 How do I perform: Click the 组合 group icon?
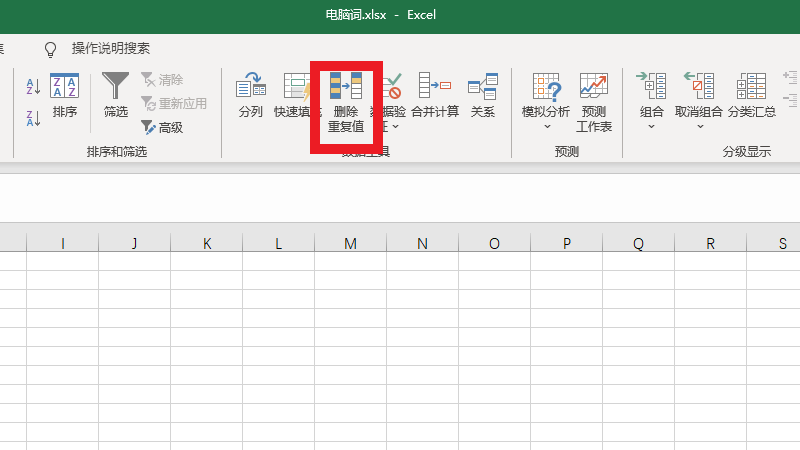point(652,86)
